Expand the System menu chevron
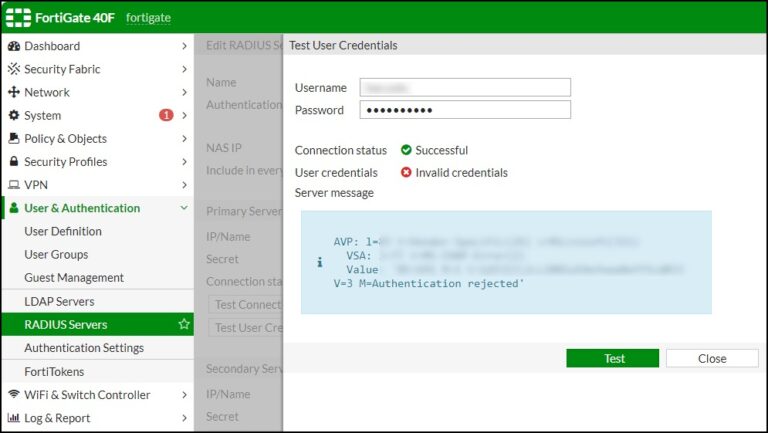768x433 pixels. coord(184,115)
